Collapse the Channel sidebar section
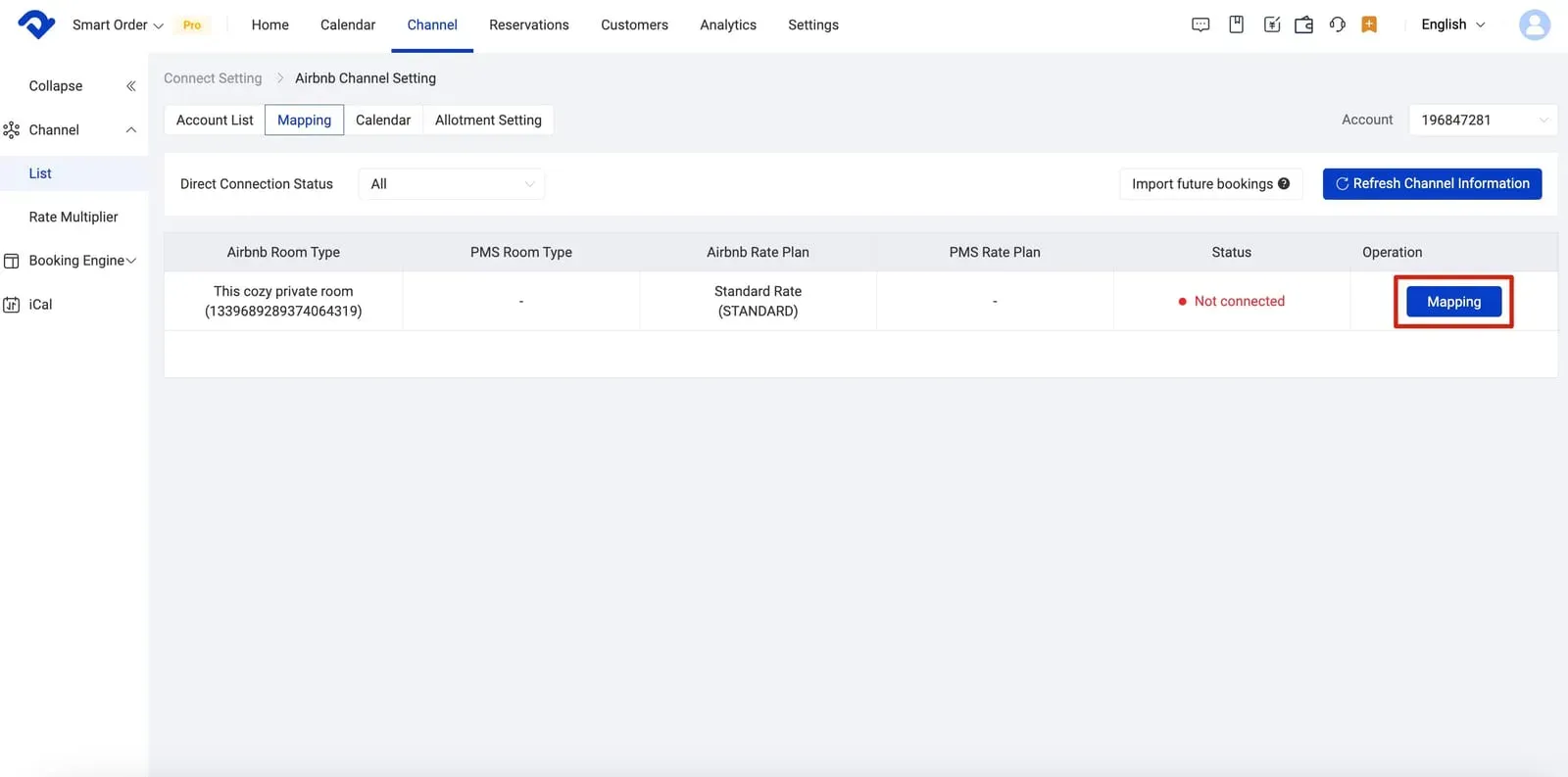Image resolution: width=1568 pixels, height=777 pixels. tap(130, 129)
